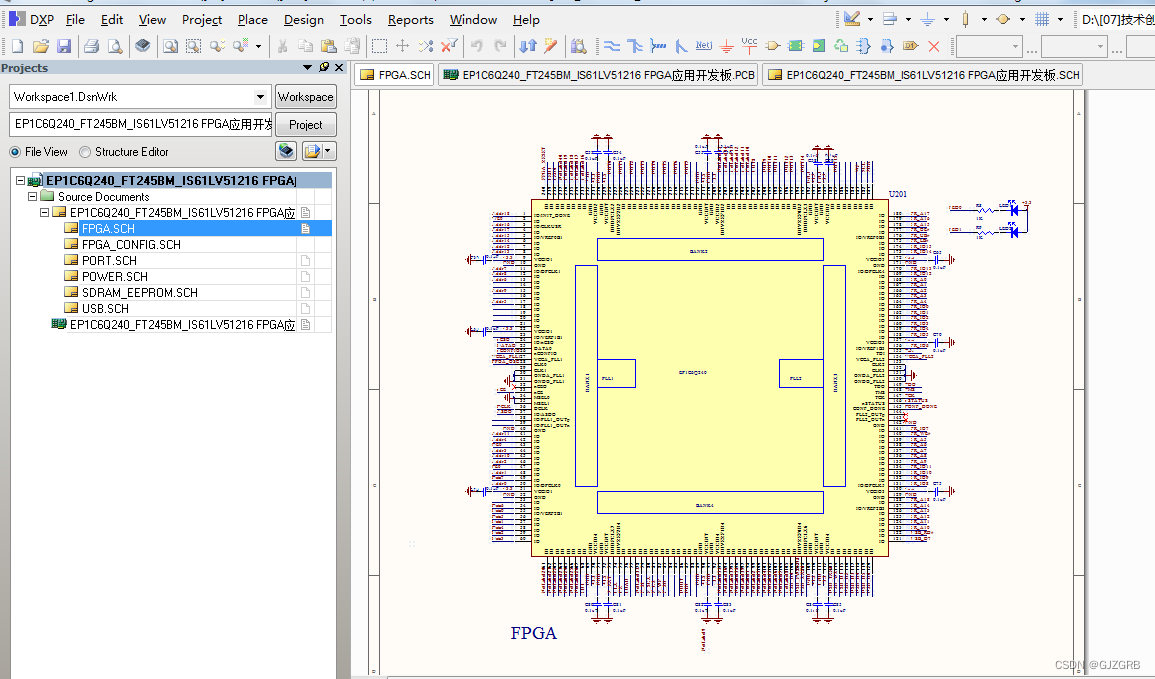Select the VCC power port tool
Image resolution: width=1155 pixels, height=679 pixels.
pos(748,46)
